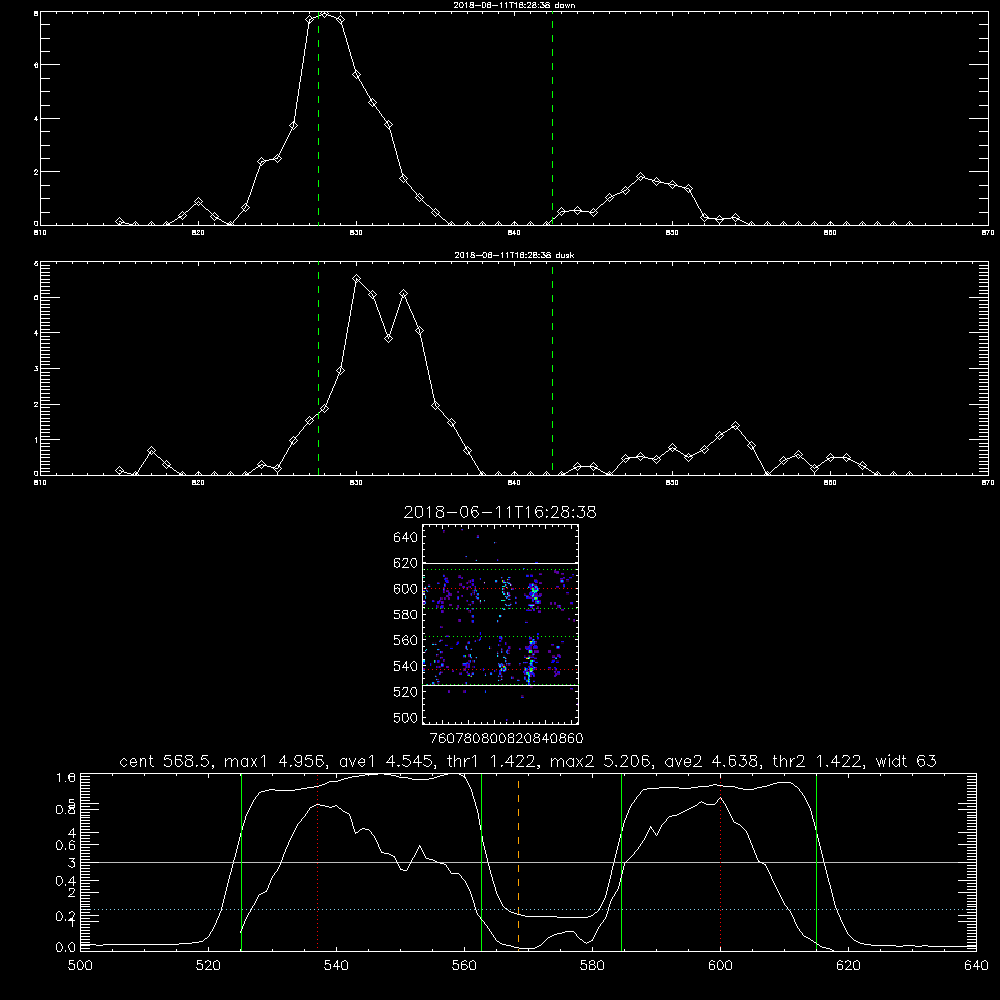Select the 'ave1 4.545' value
Screen dimensions: 1000x1000
pos(386,761)
